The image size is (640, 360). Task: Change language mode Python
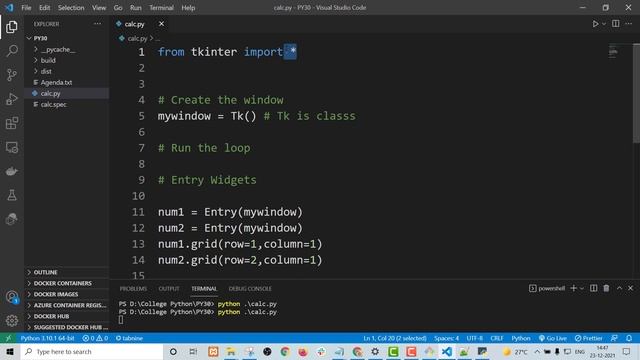coord(521,338)
